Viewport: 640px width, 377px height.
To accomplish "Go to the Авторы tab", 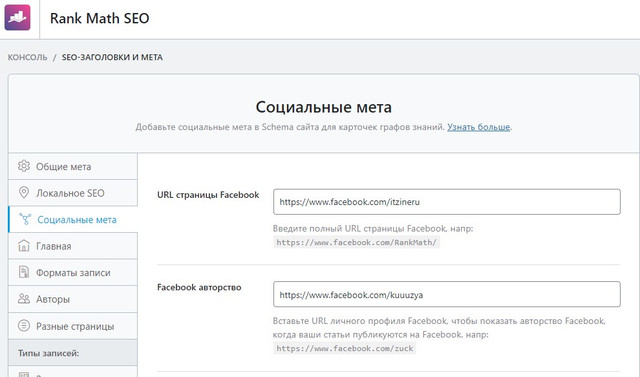I will (x=73, y=299).
